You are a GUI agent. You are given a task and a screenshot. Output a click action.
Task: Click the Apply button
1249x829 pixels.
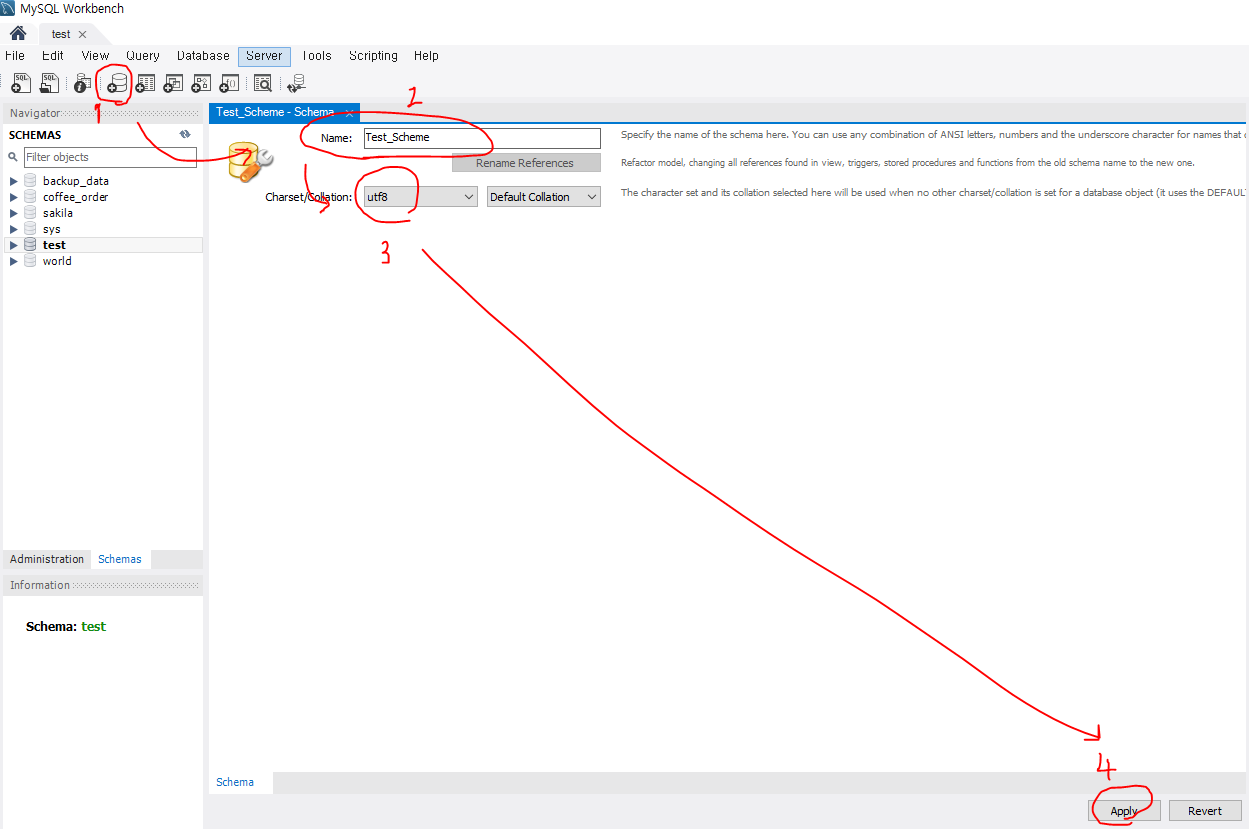pos(1124,811)
